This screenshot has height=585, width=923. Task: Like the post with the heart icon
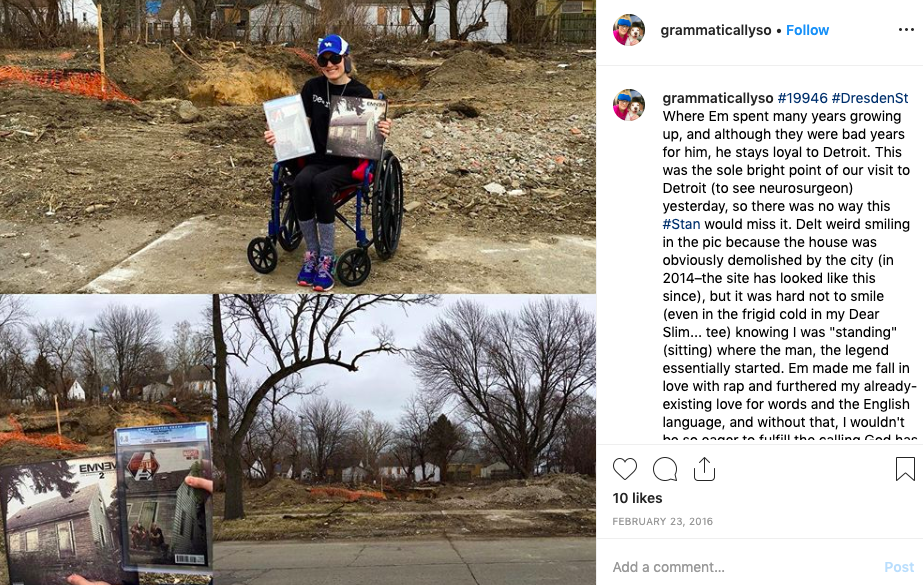(x=625, y=469)
